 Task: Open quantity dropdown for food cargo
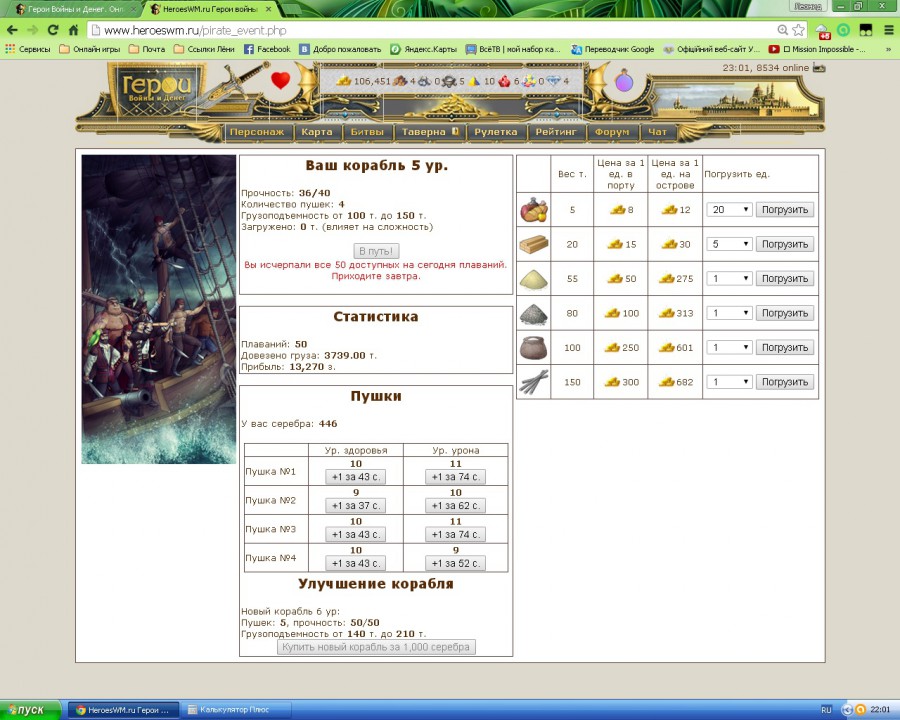pos(728,210)
